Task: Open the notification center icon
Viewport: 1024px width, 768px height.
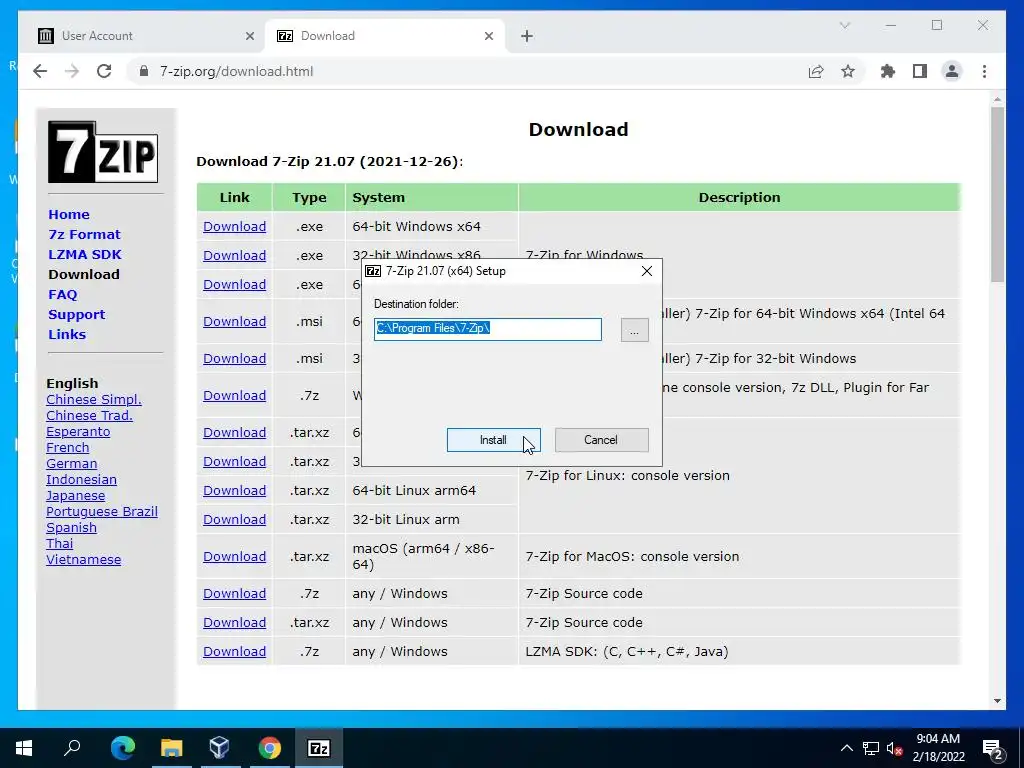Action: (993, 748)
